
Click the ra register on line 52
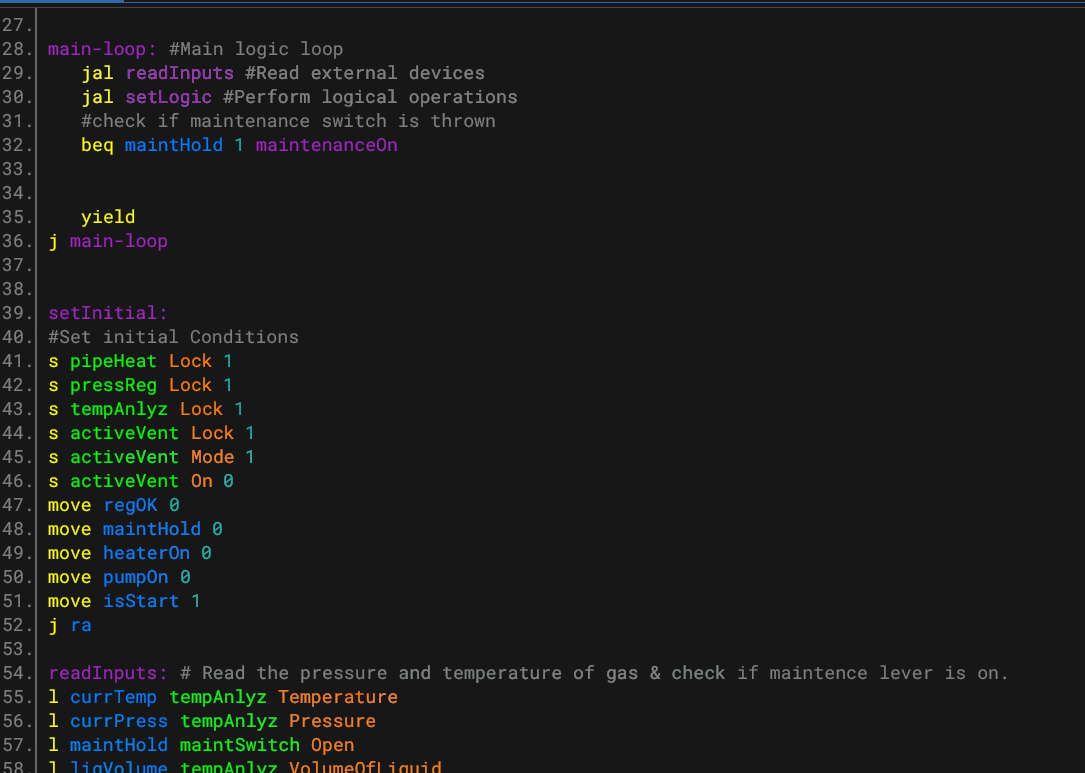pyautogui.click(x=80, y=625)
